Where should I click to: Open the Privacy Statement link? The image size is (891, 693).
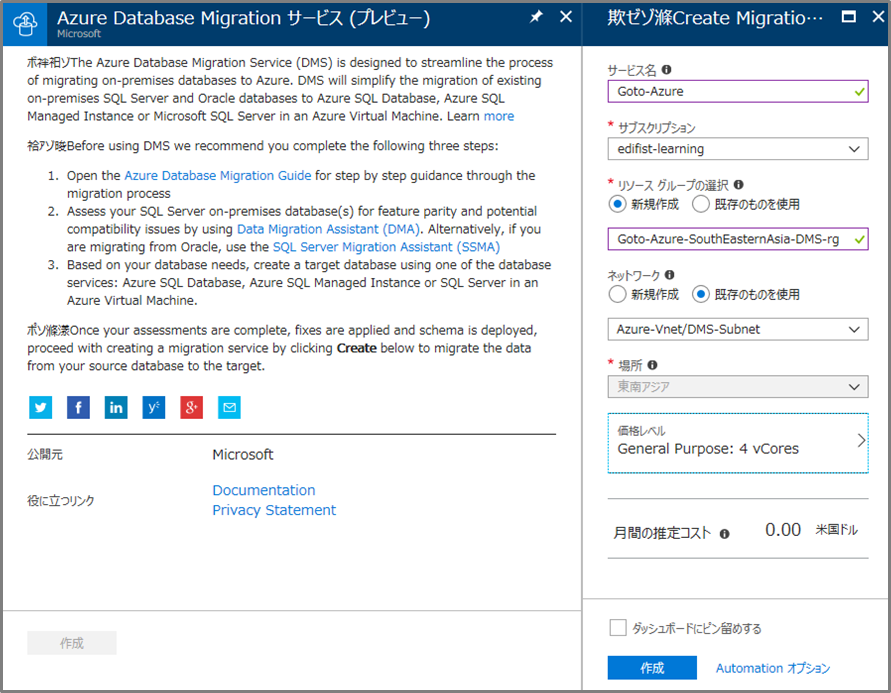pos(274,510)
